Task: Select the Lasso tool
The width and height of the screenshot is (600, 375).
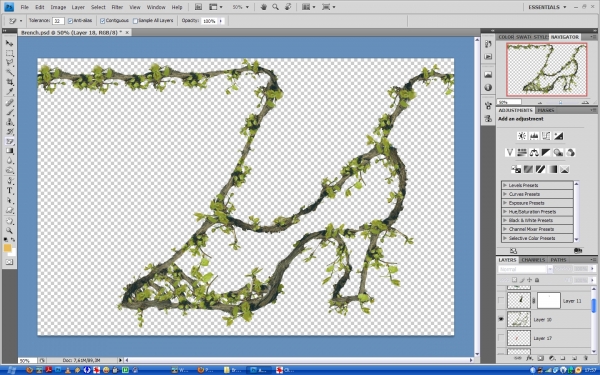Action: click(x=10, y=63)
